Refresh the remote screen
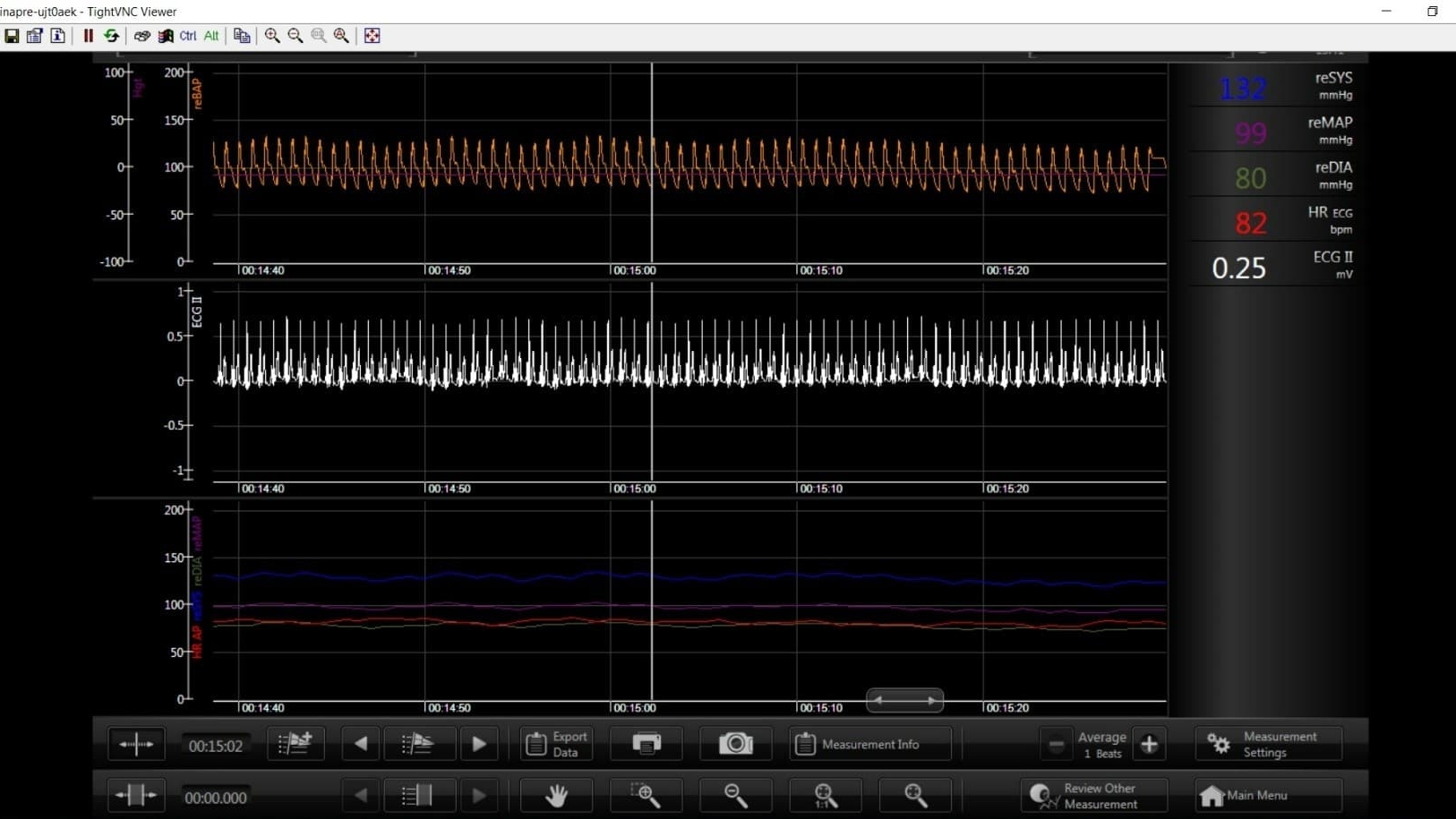Viewport: 1456px width, 819px height. point(111,36)
